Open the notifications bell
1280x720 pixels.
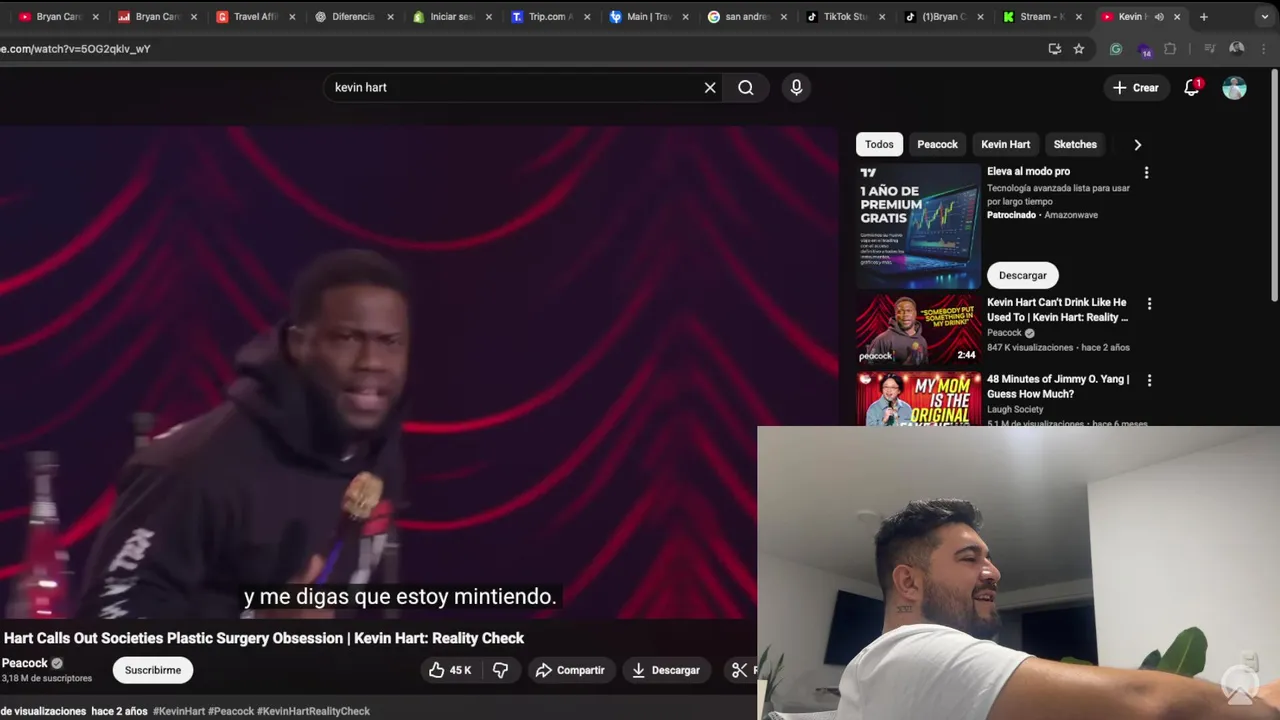(x=1192, y=88)
